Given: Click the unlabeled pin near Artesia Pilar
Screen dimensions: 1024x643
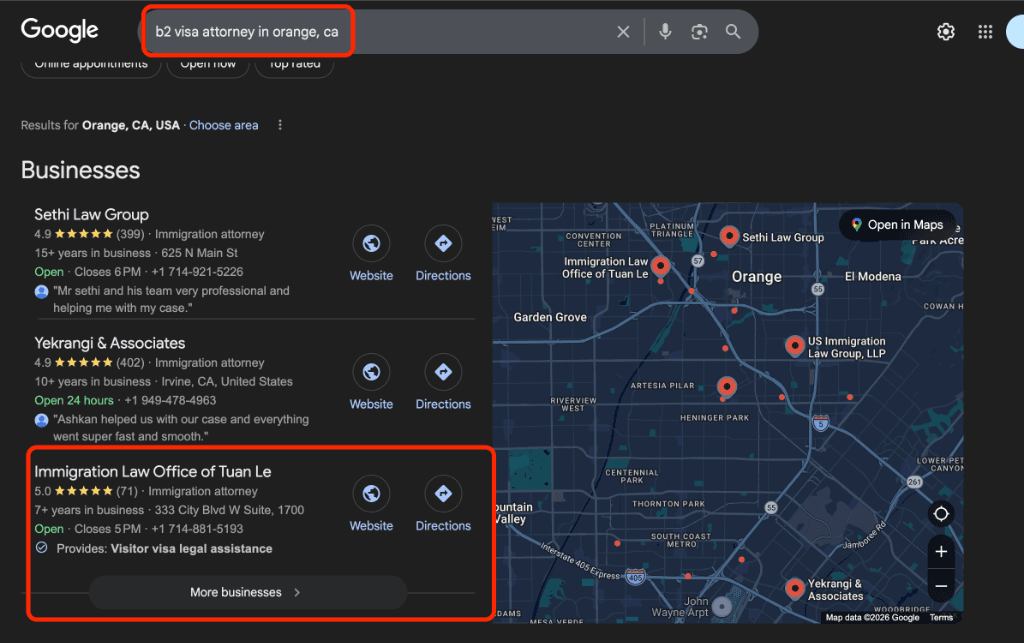Looking at the screenshot, I should click(x=727, y=387).
